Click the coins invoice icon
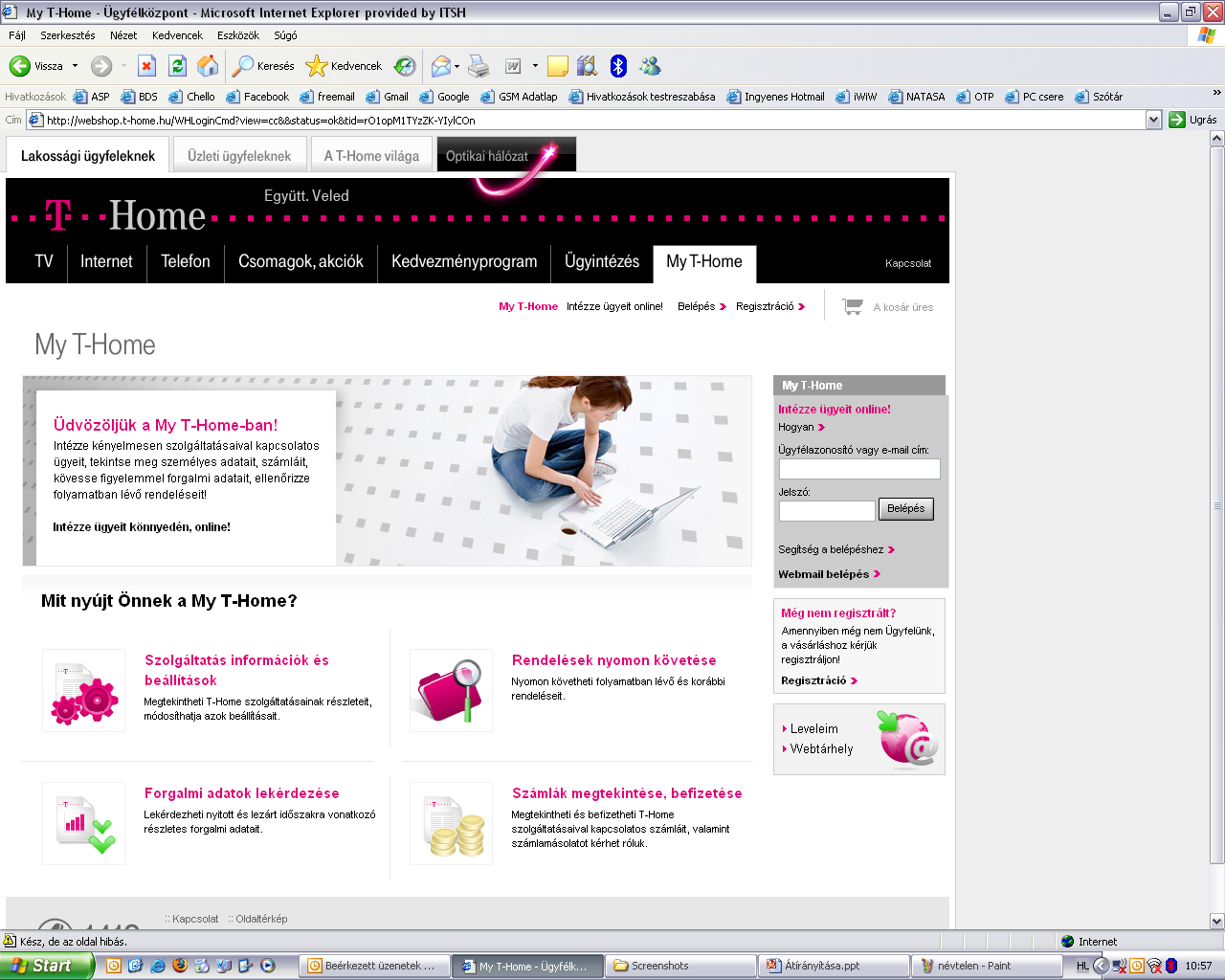Screen dimensions: 1225x980 click(451, 824)
